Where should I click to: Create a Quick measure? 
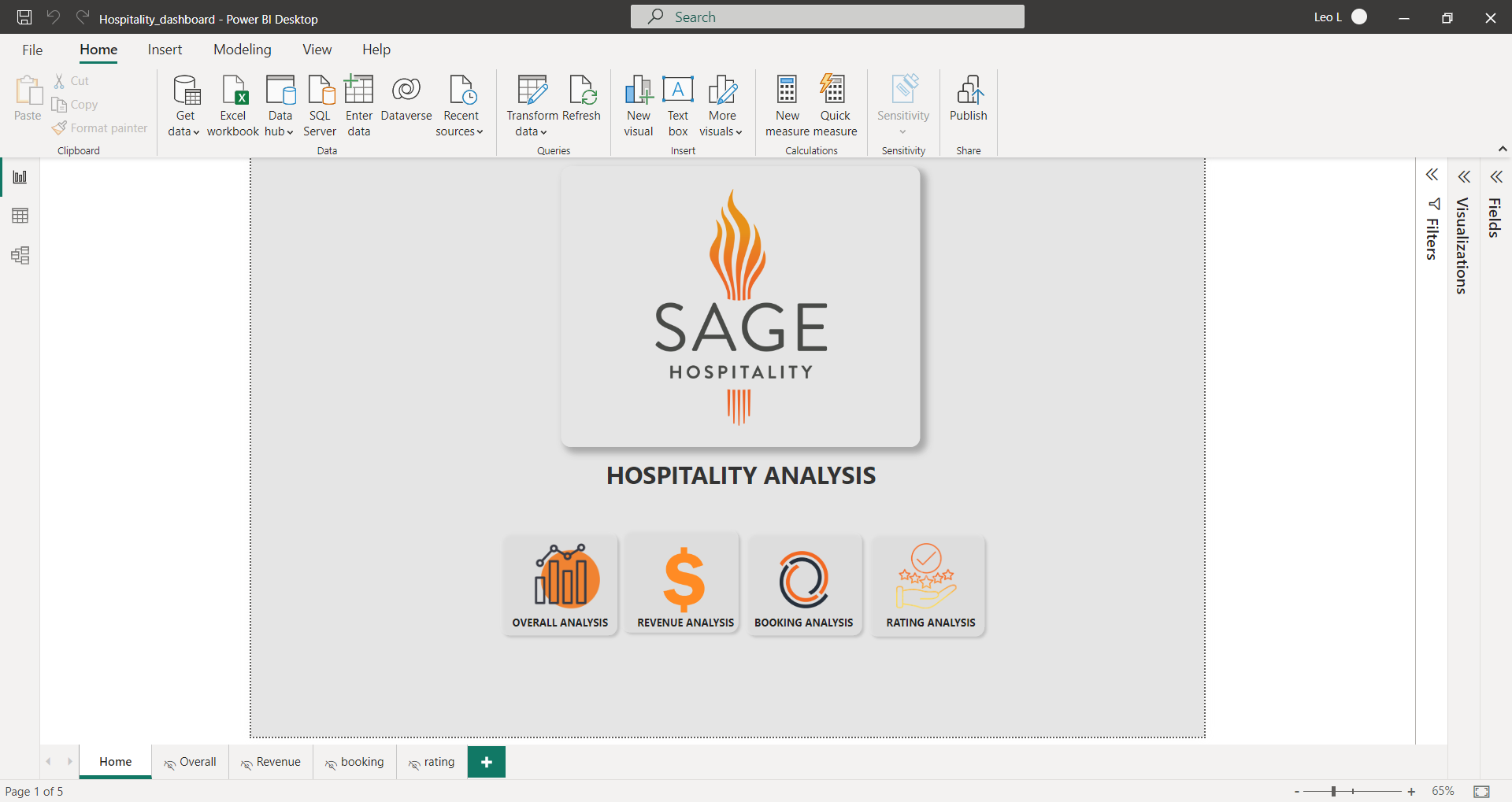pyautogui.click(x=835, y=105)
